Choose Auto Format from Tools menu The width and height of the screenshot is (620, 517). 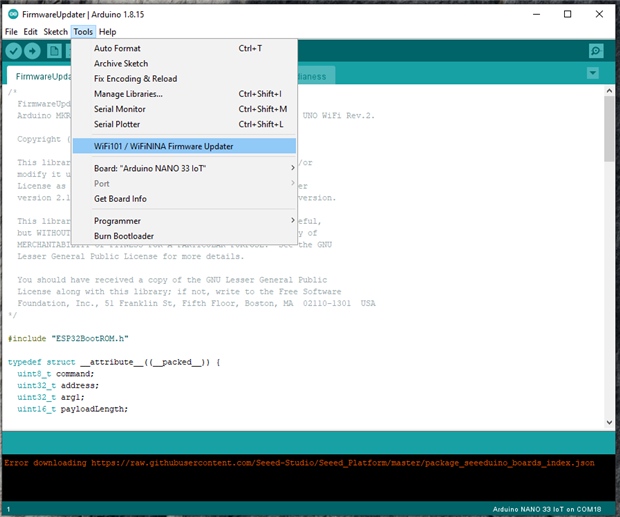[x=117, y=48]
